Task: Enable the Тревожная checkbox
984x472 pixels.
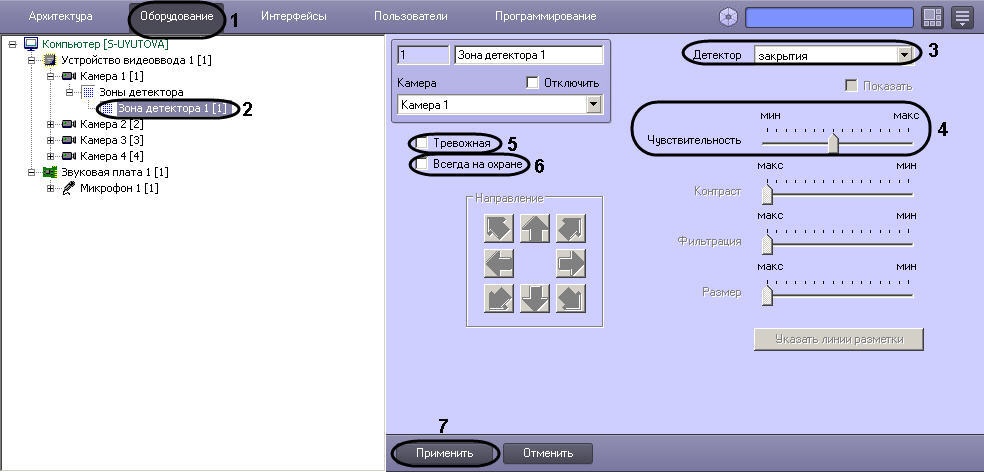Action: [x=422, y=143]
